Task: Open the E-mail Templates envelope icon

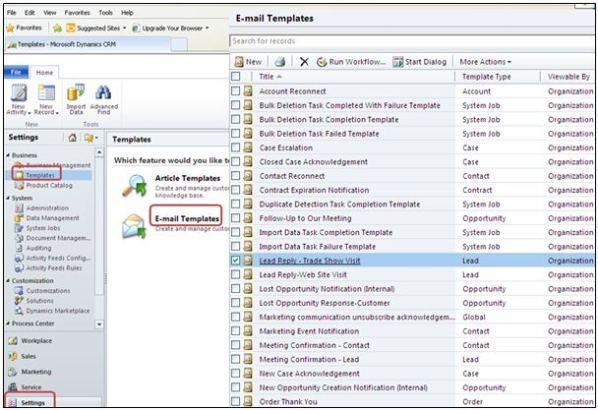Action: point(134,226)
